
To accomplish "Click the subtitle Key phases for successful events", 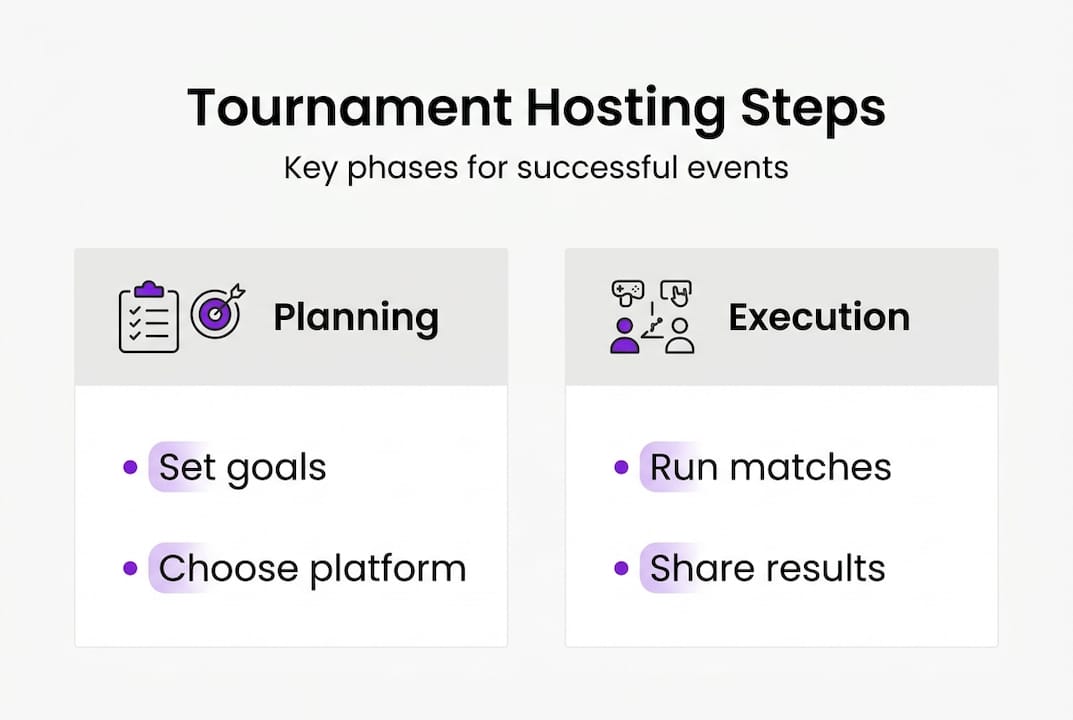I will [536, 166].
